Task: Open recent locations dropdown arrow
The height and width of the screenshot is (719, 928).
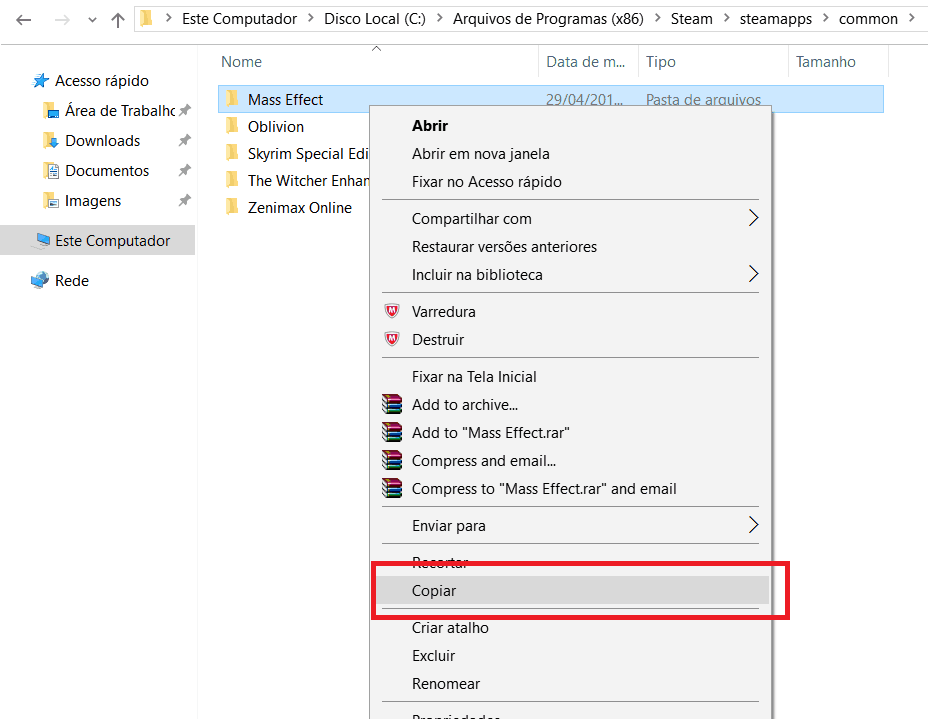Action: 92,20
